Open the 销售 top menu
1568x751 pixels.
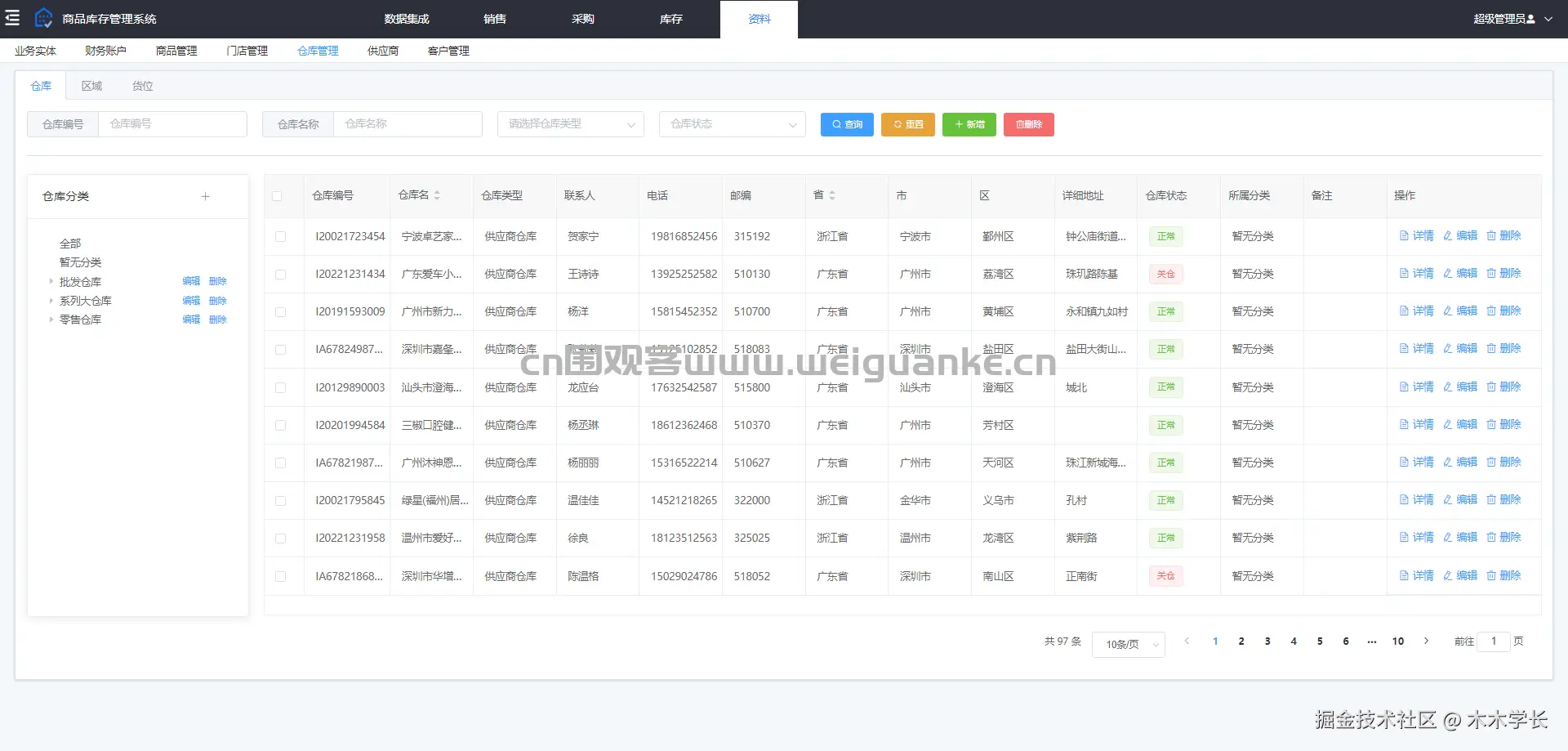pos(495,19)
